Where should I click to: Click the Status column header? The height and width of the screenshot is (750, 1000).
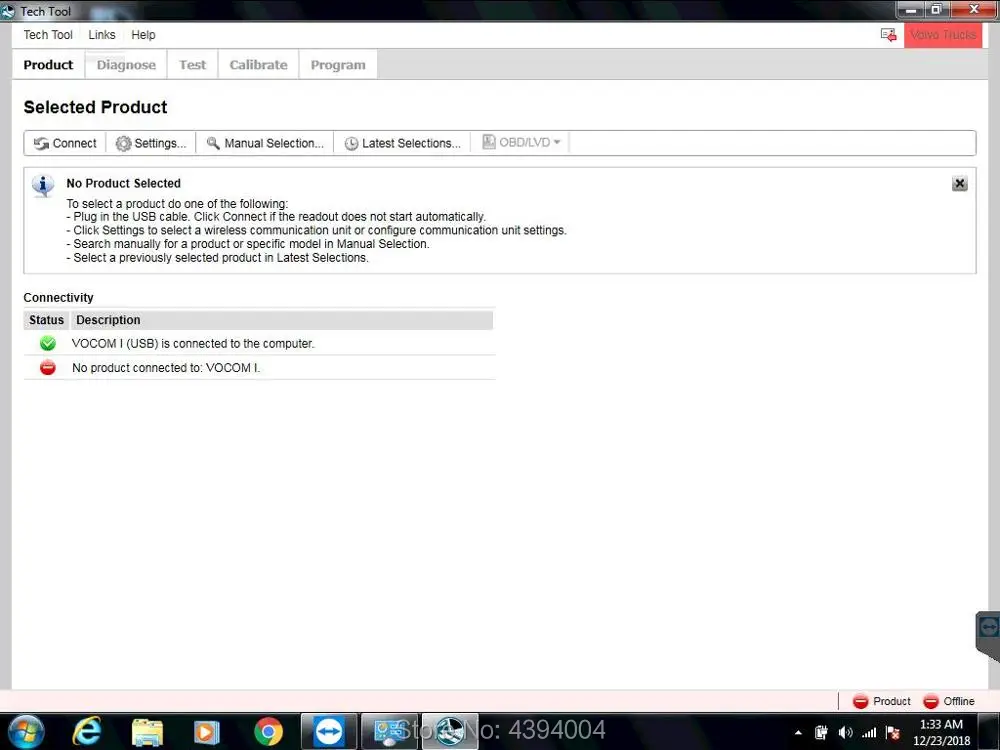[47, 320]
